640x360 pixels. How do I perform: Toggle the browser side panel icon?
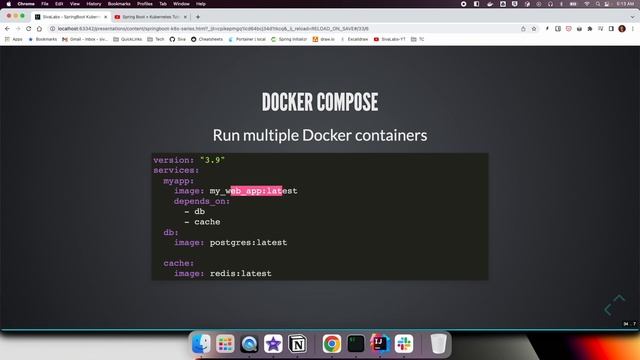click(611, 29)
